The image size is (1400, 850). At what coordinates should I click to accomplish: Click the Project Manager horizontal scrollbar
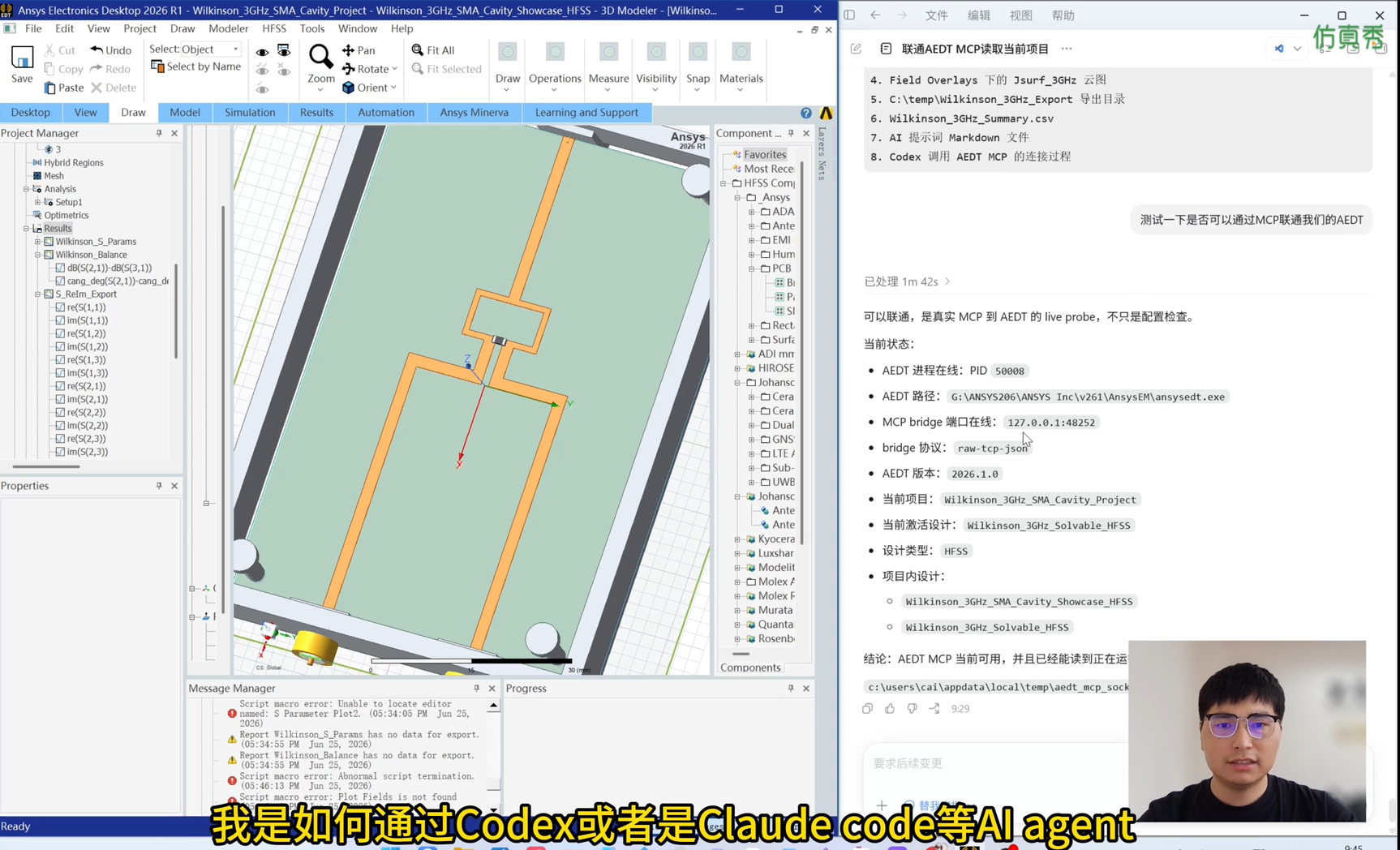tap(46, 466)
